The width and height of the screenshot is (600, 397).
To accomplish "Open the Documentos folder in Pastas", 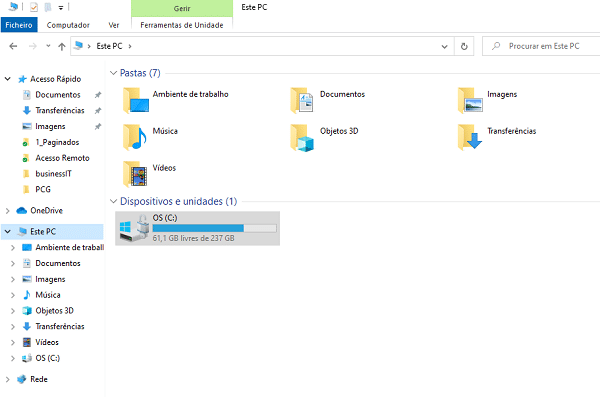I will (302, 101).
